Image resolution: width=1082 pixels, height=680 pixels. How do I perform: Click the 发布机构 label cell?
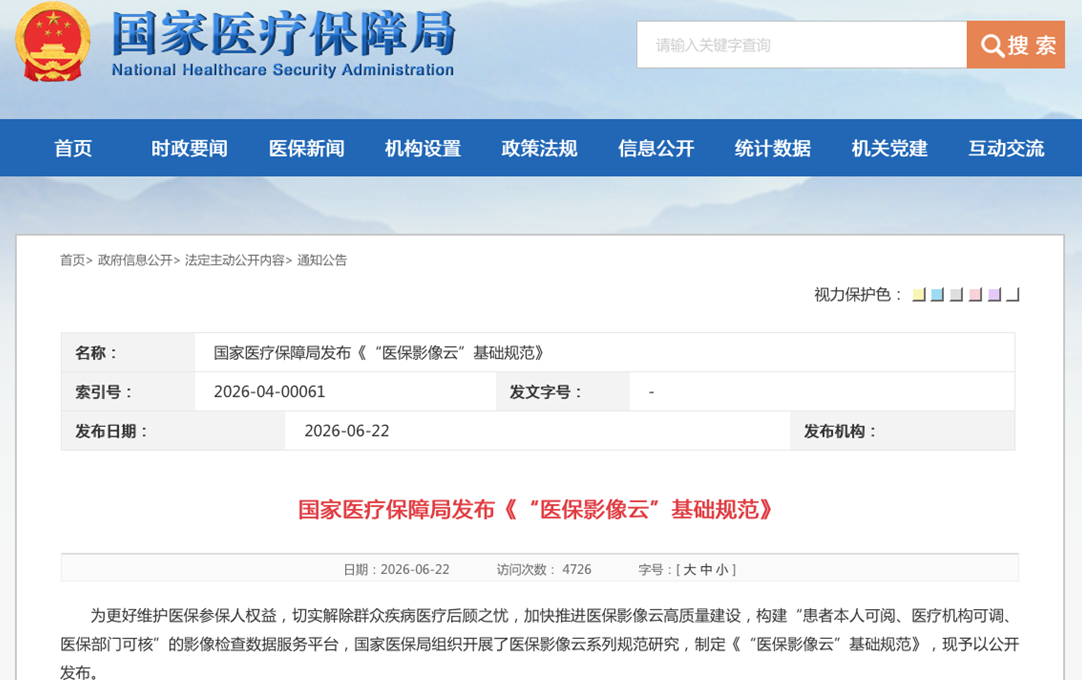pyautogui.click(x=903, y=431)
